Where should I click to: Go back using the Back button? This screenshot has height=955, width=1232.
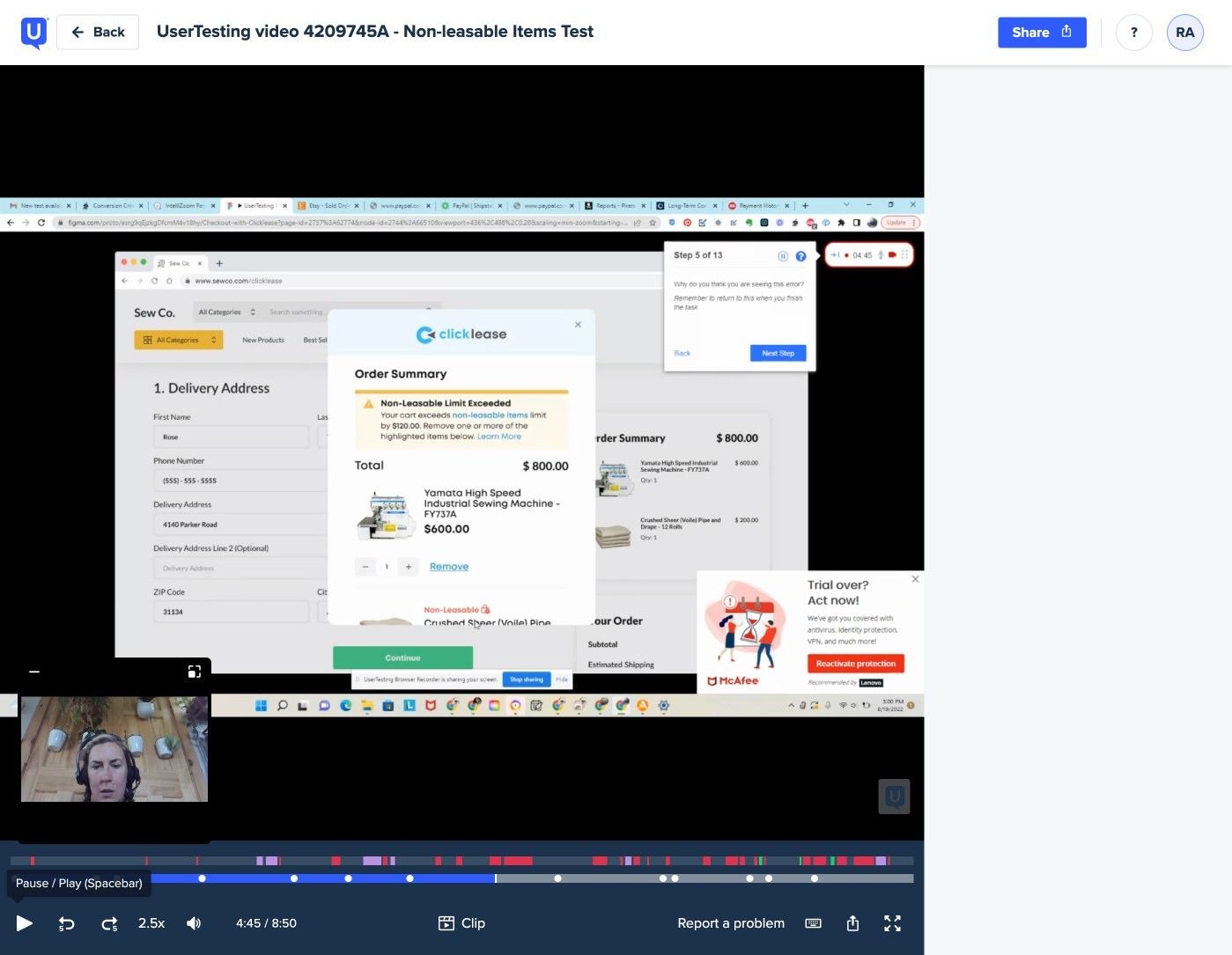[x=98, y=33]
